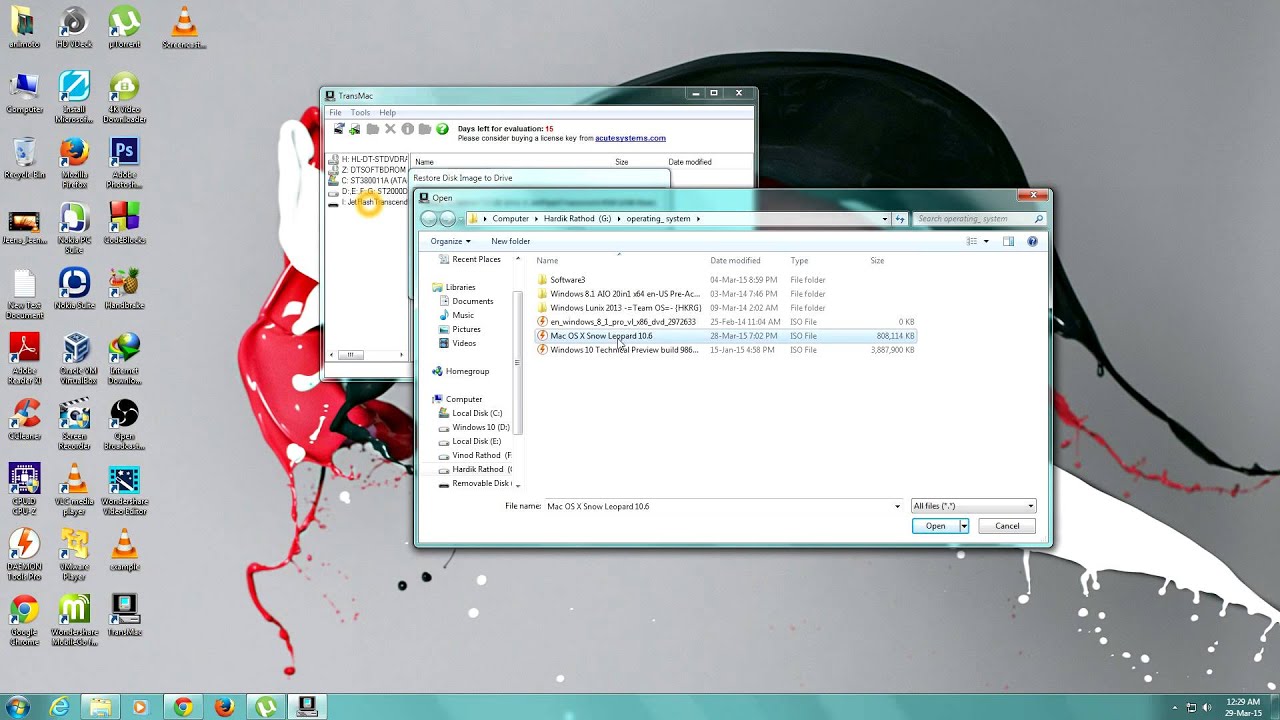Click the Open button

(935, 526)
